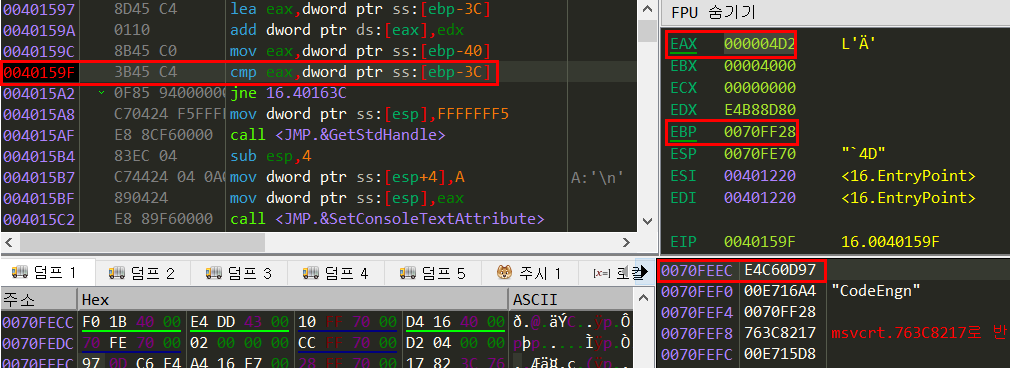Select disassembly address 00401597
The width and height of the screenshot is (1010, 368).
click(x=39, y=9)
